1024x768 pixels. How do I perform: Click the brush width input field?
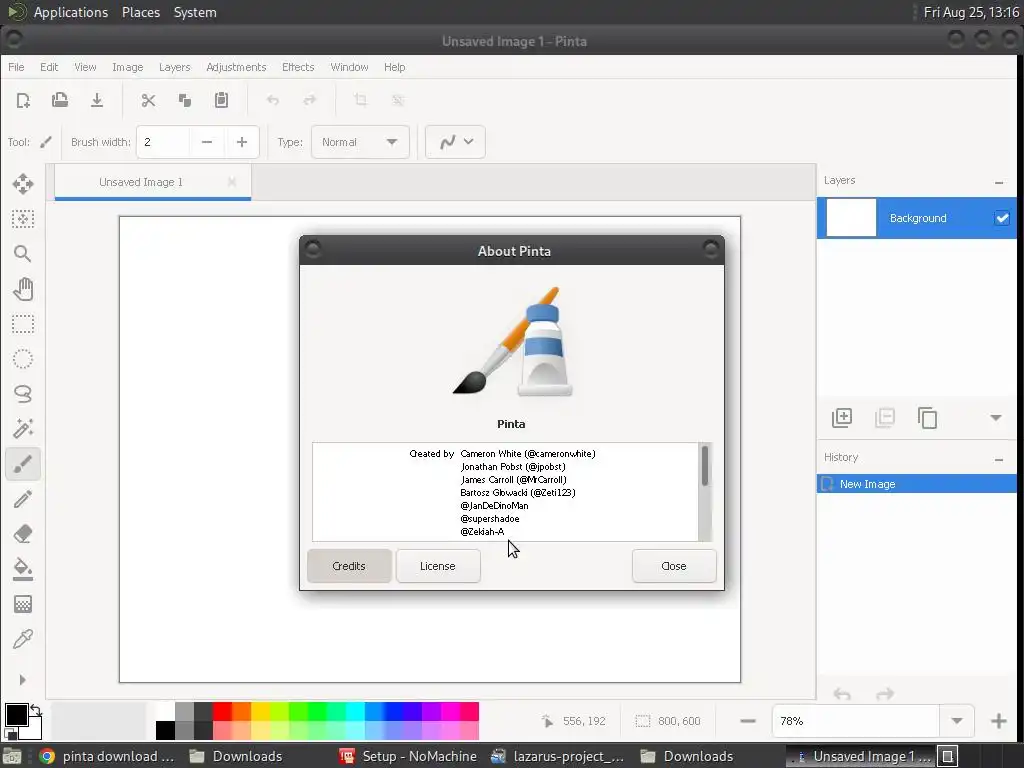pyautogui.click(x=163, y=142)
